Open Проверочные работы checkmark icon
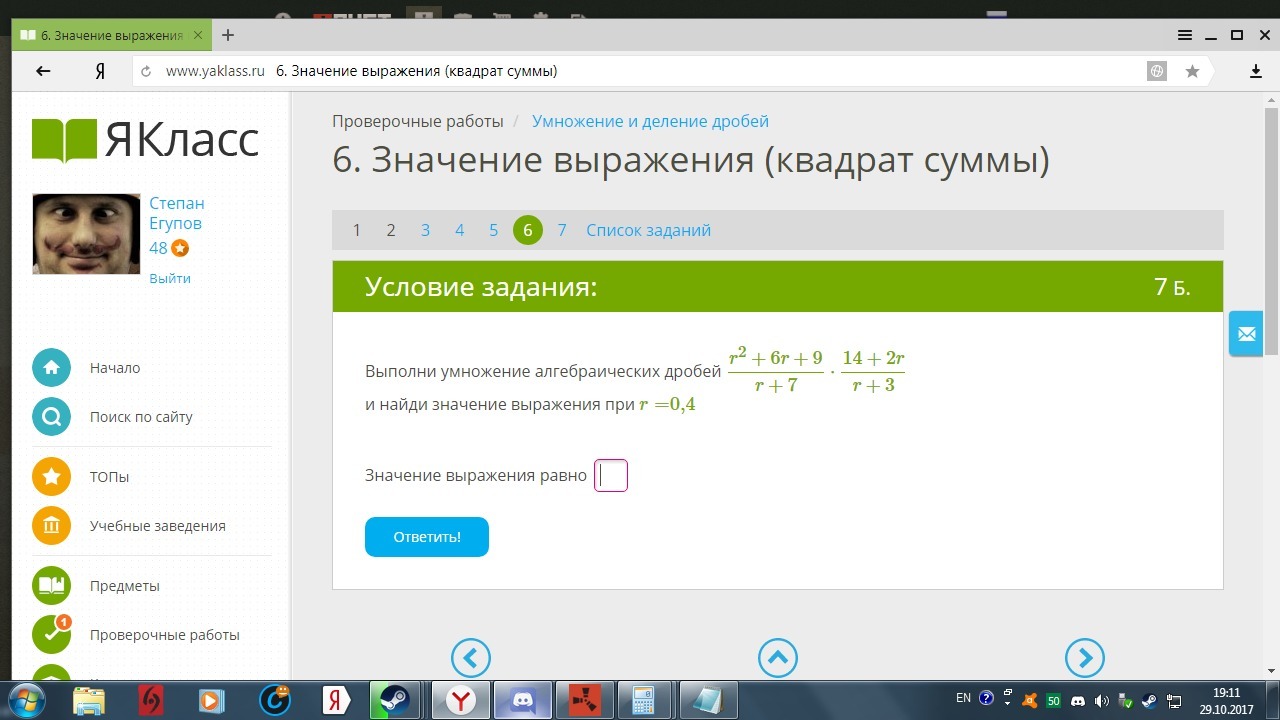This screenshot has height=720, width=1280. point(51,635)
